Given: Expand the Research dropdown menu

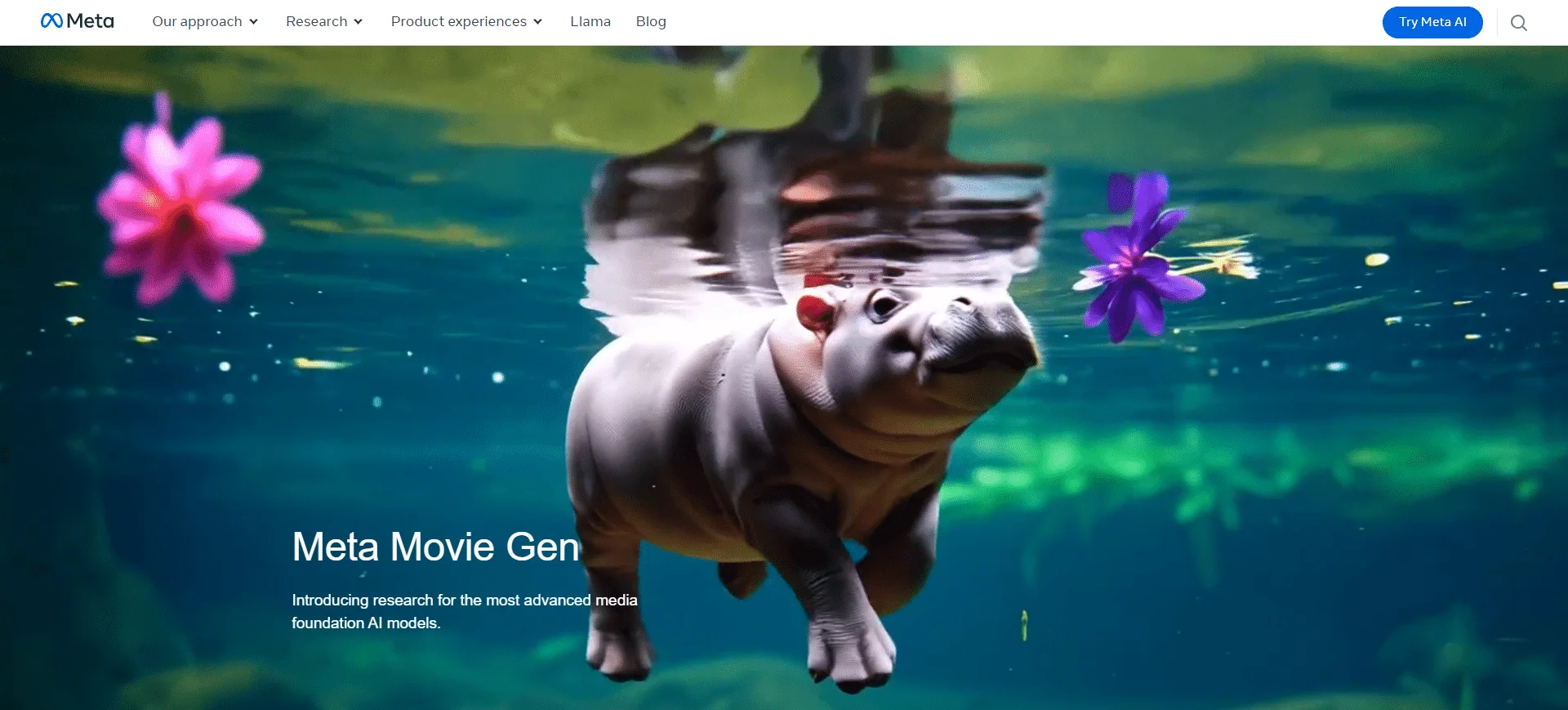Looking at the screenshot, I should [324, 21].
